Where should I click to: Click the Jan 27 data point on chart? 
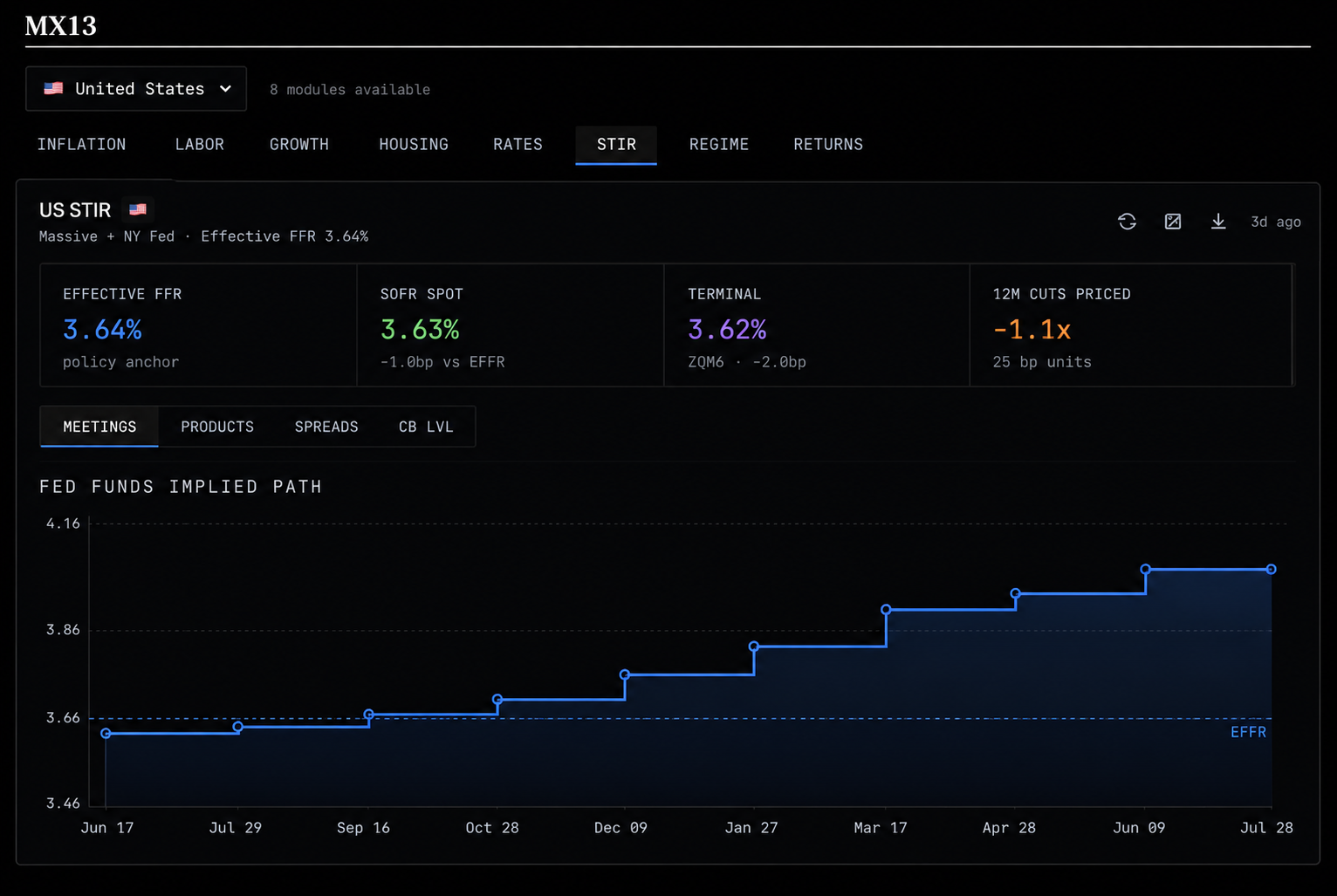point(754,646)
